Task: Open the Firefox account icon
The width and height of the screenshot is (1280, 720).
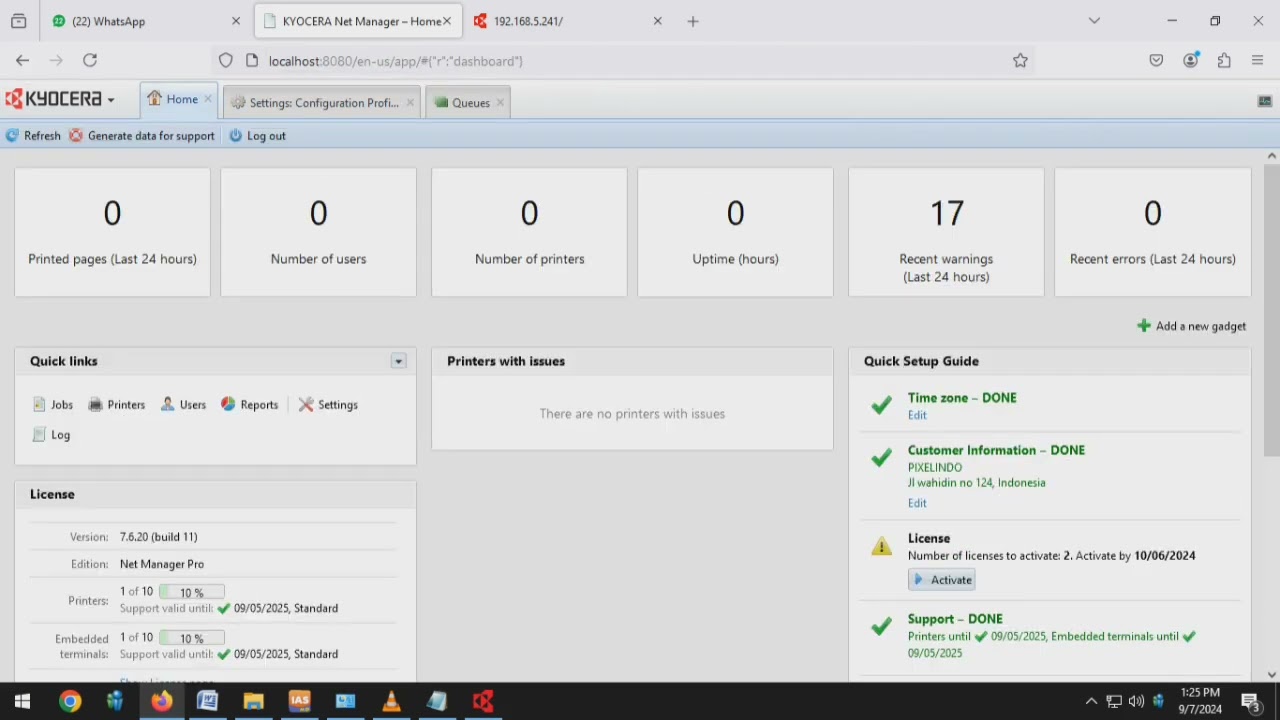Action: (x=1190, y=61)
